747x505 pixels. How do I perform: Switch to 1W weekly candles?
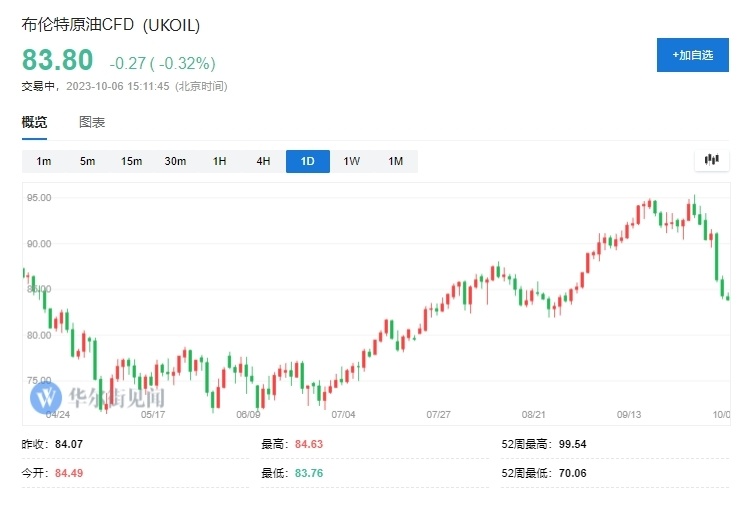coord(352,161)
